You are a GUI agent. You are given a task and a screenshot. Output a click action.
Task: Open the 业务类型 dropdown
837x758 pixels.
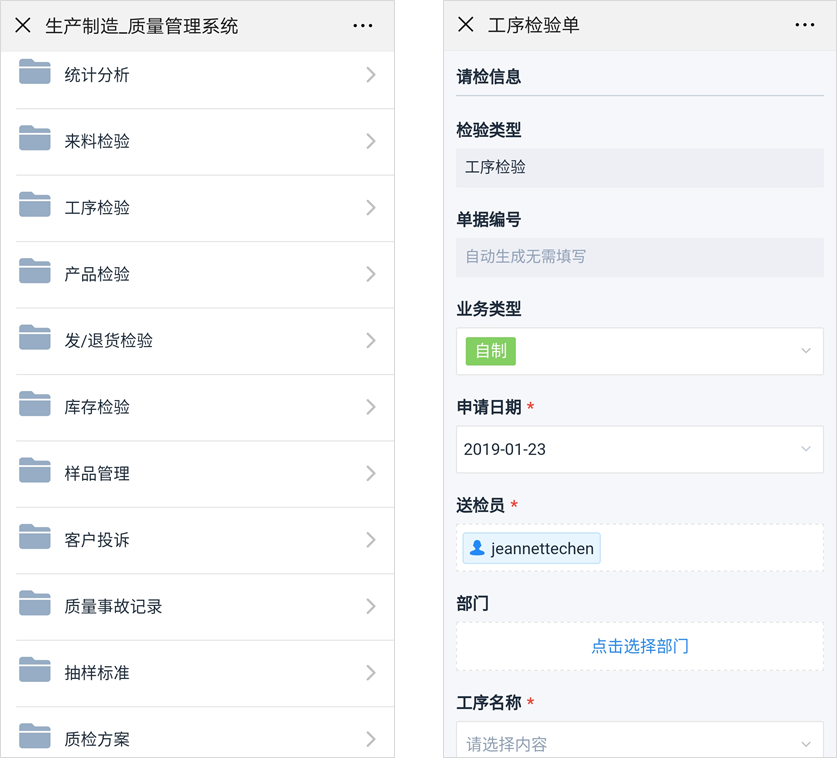click(806, 351)
